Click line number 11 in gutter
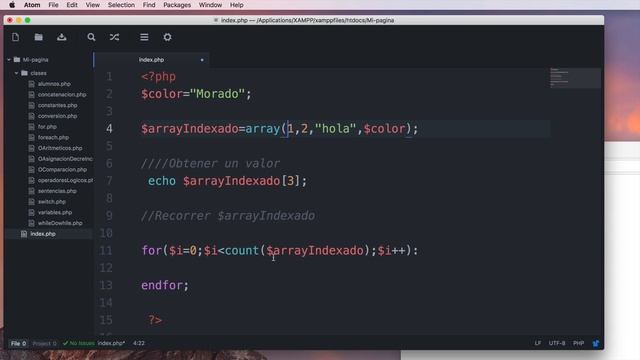 [106, 250]
